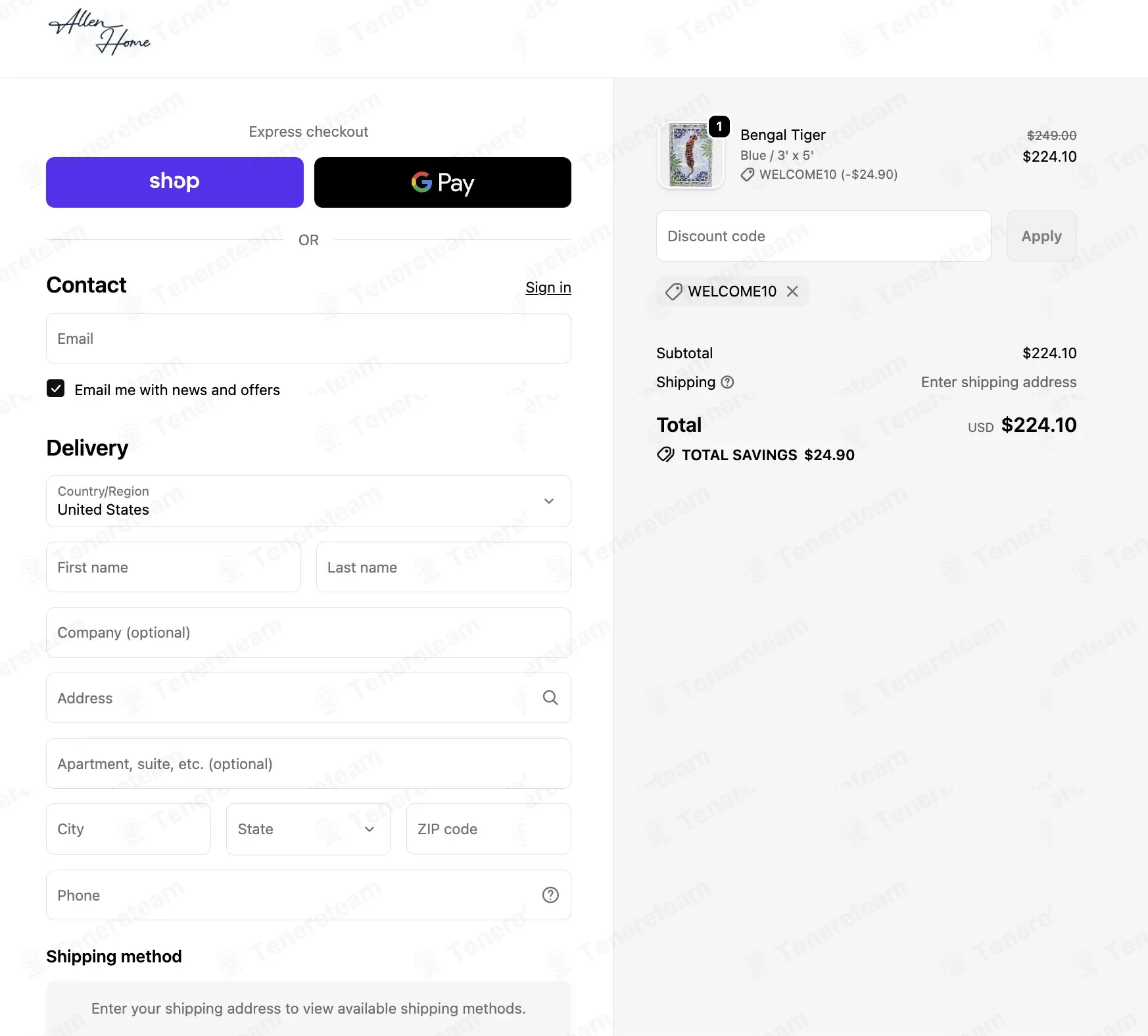Click the Discount code input field

[823, 236]
